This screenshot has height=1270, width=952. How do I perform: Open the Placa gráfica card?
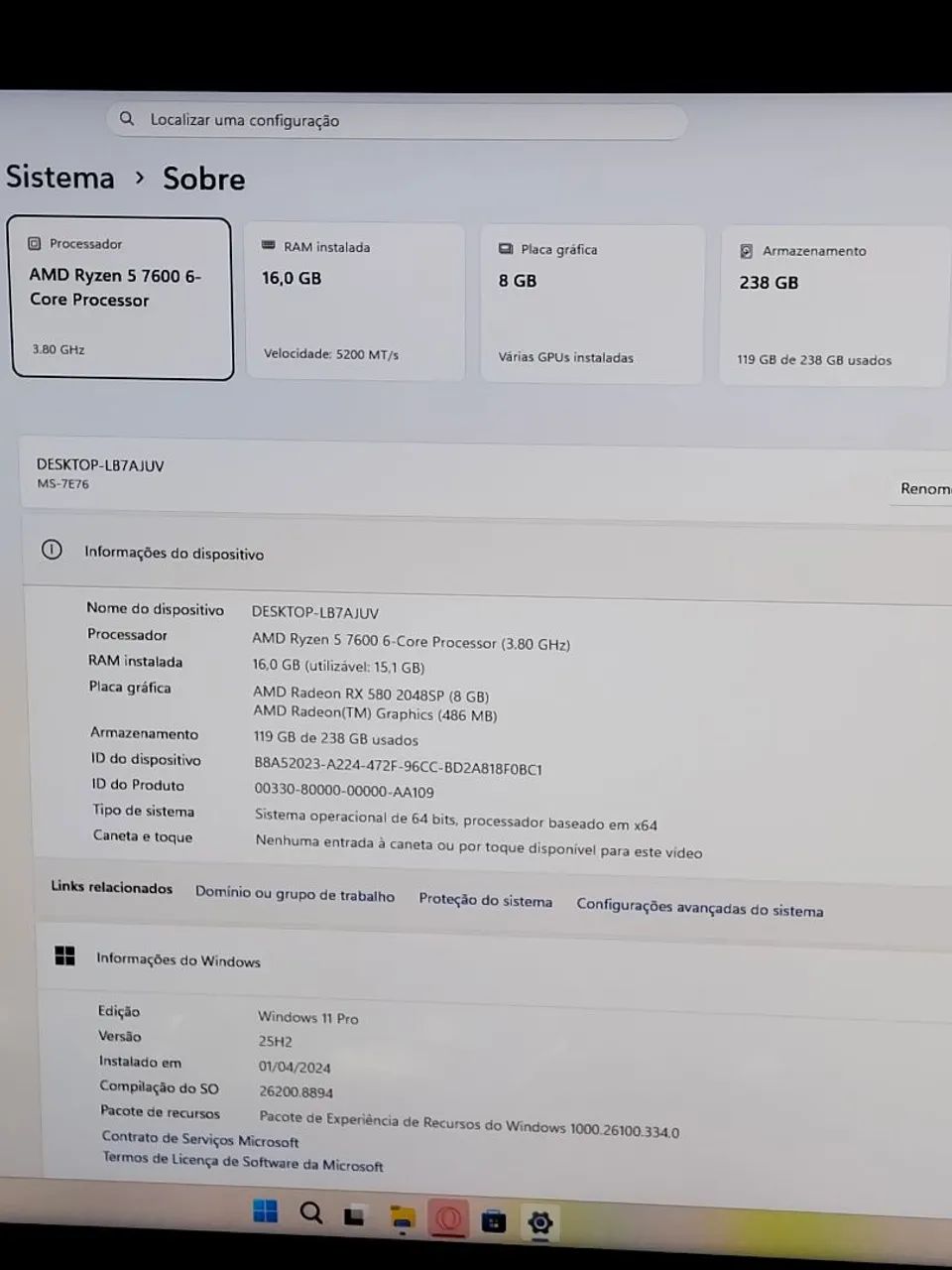pyautogui.click(x=592, y=304)
